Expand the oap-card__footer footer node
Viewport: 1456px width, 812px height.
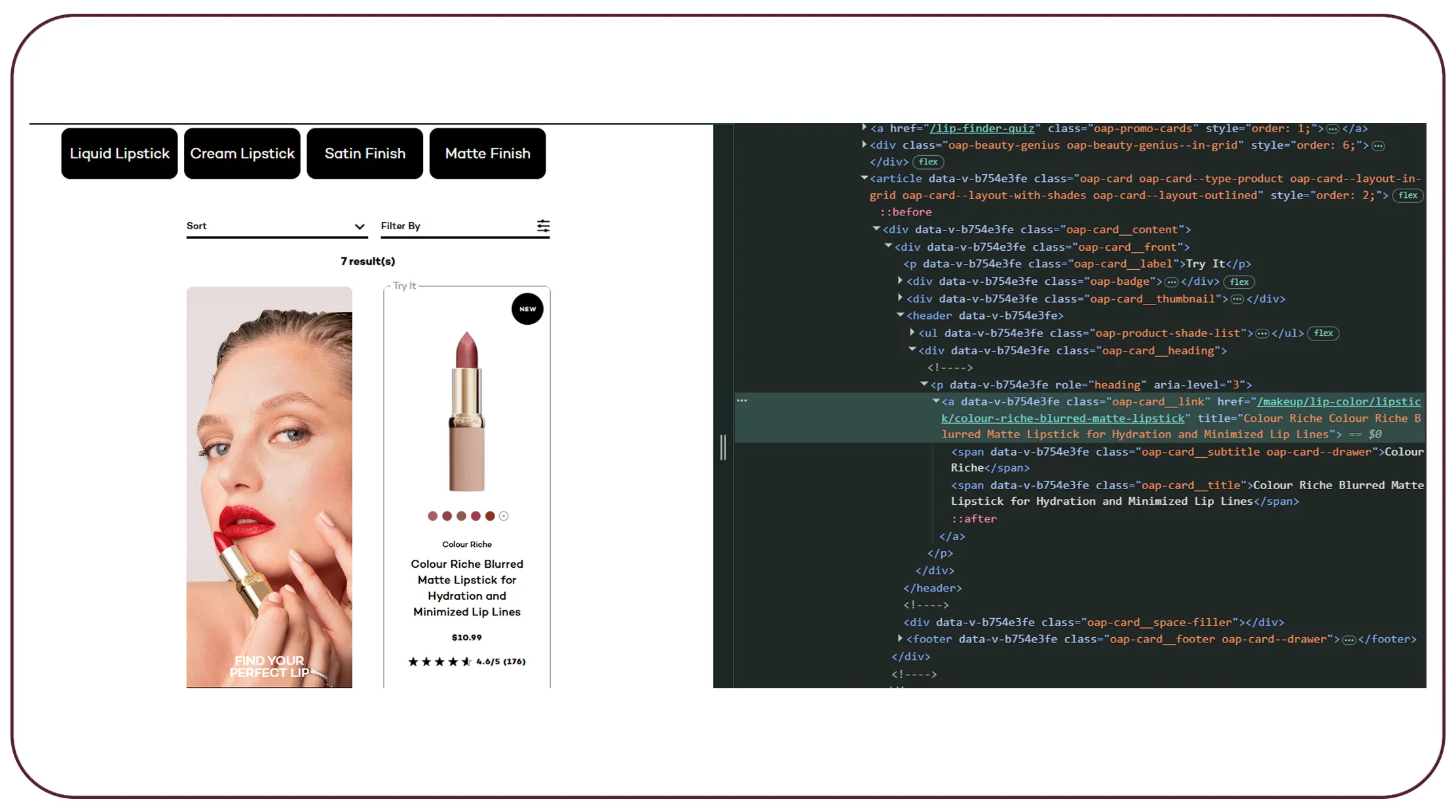click(x=901, y=638)
